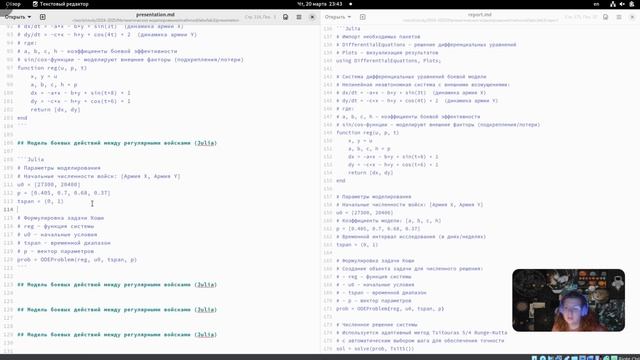Click 'prob = ODEProblem(reg, u0, tspan, p)' in presentation.md
The height and width of the screenshot is (360, 640).
(77, 260)
